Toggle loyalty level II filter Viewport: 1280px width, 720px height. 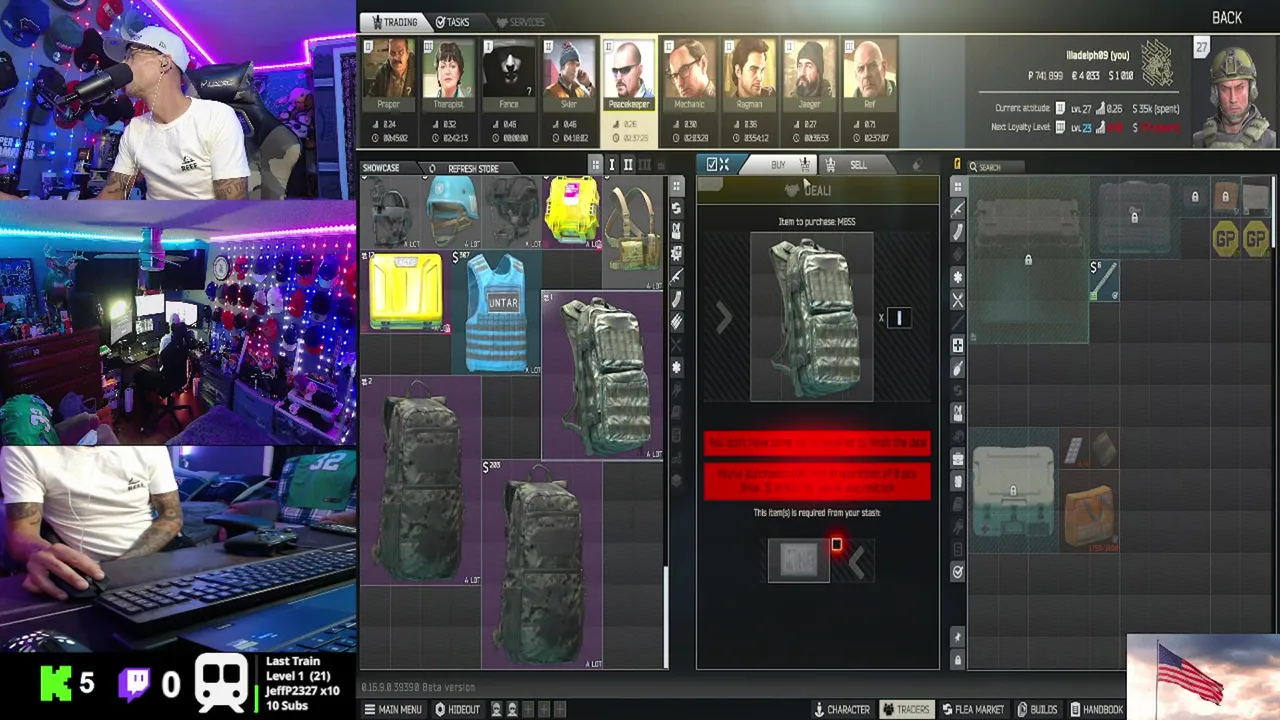[628, 165]
